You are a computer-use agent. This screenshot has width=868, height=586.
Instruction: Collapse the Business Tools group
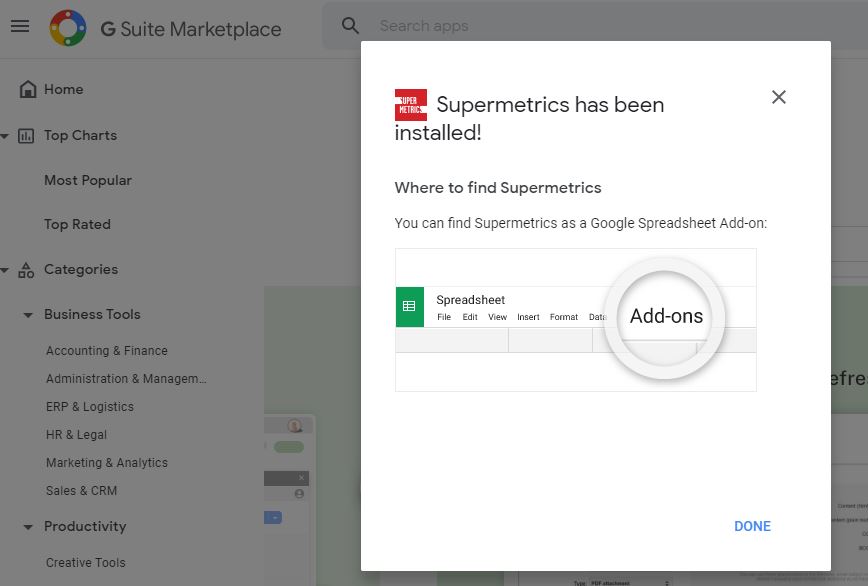click(28, 315)
